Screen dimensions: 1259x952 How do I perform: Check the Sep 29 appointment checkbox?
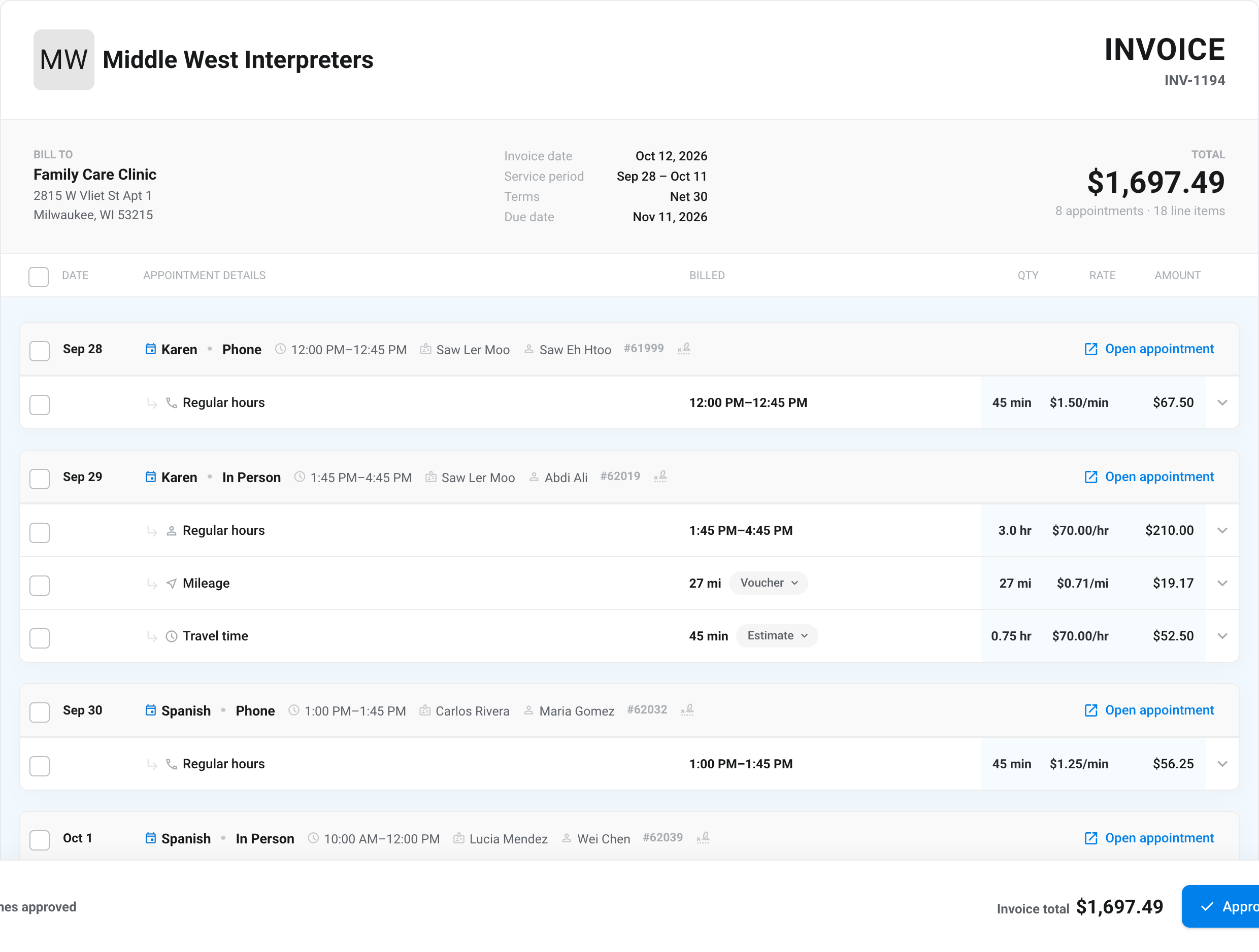pos(40,479)
